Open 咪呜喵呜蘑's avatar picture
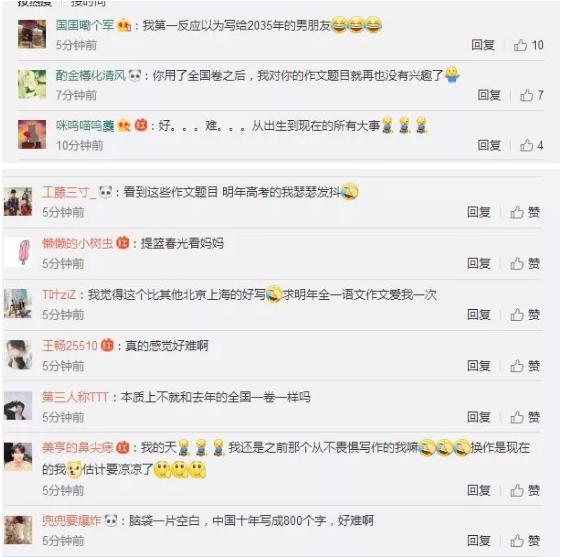The image size is (562, 557). [x=32, y=134]
